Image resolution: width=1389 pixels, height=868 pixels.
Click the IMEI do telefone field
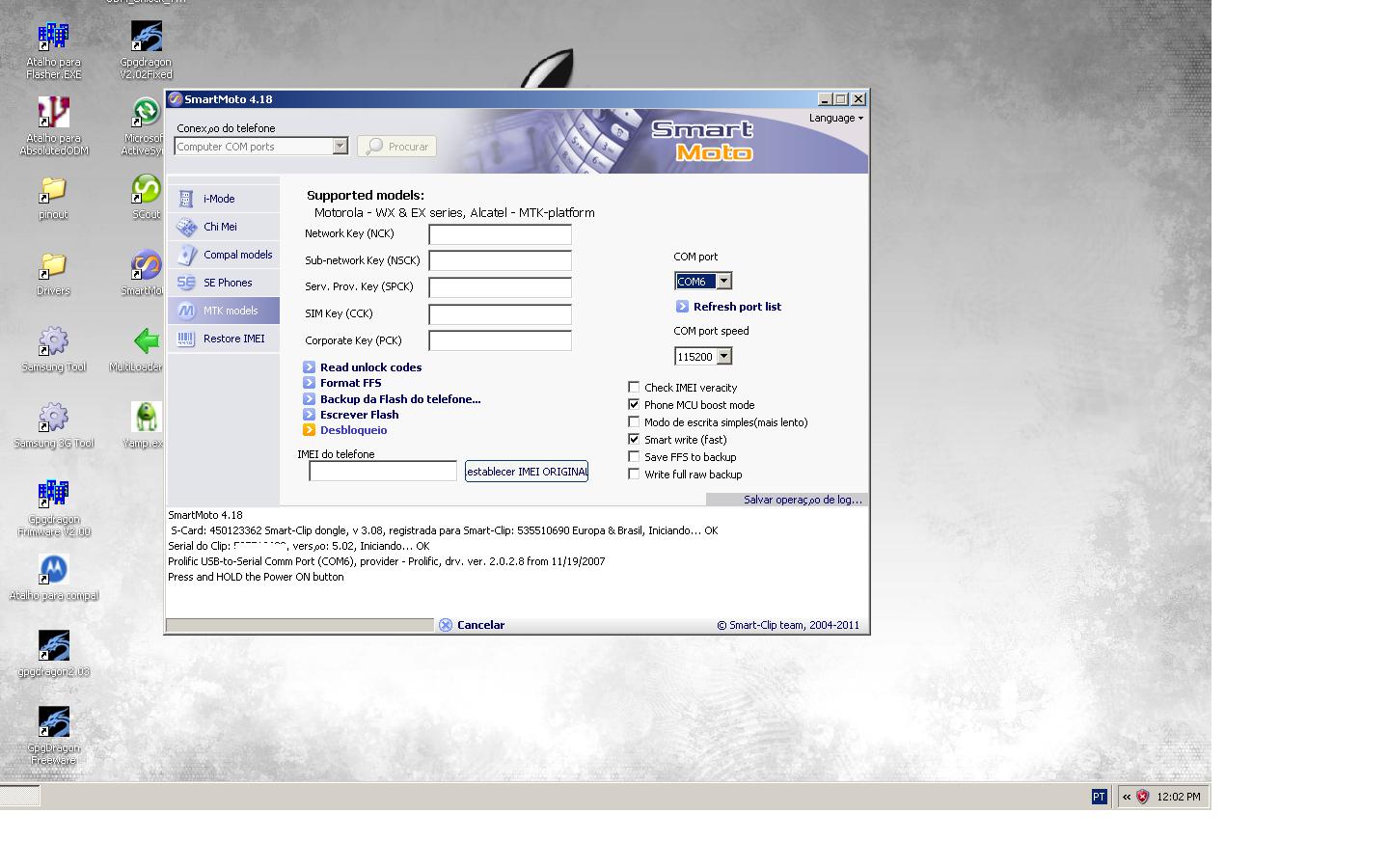tap(383, 472)
